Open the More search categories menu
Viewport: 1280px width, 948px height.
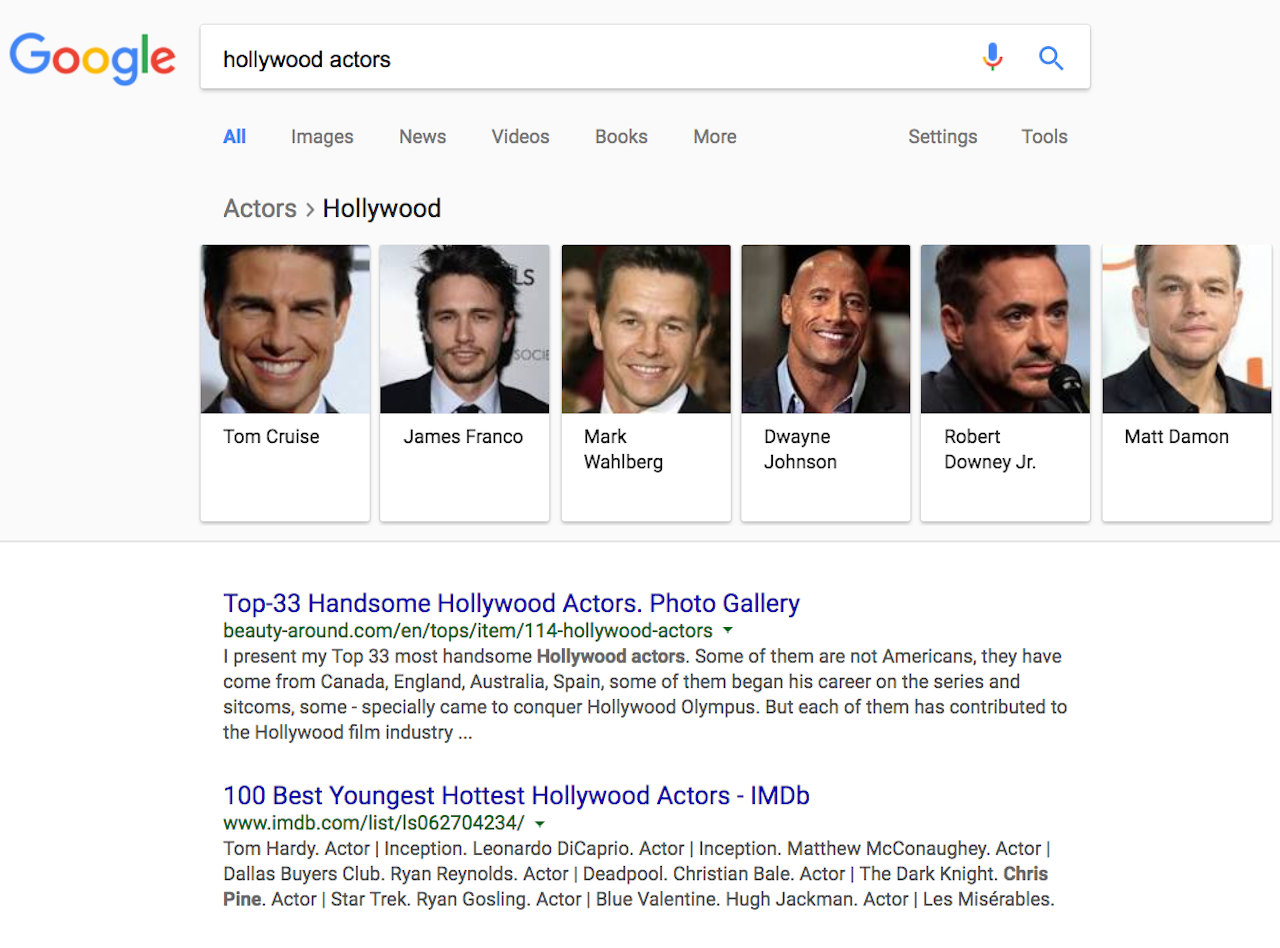click(714, 136)
